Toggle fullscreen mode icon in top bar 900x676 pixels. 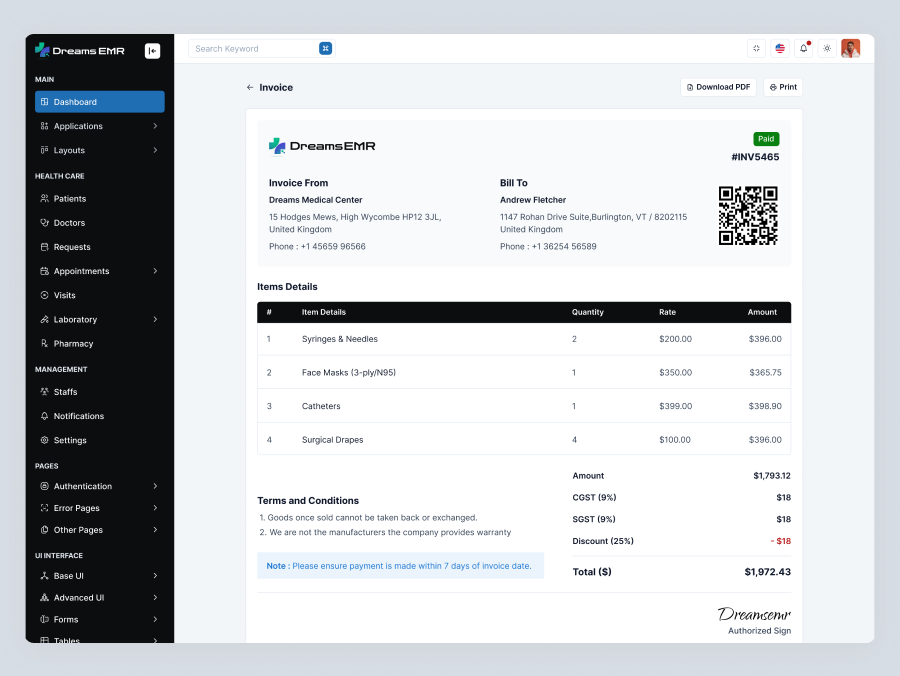(757, 48)
